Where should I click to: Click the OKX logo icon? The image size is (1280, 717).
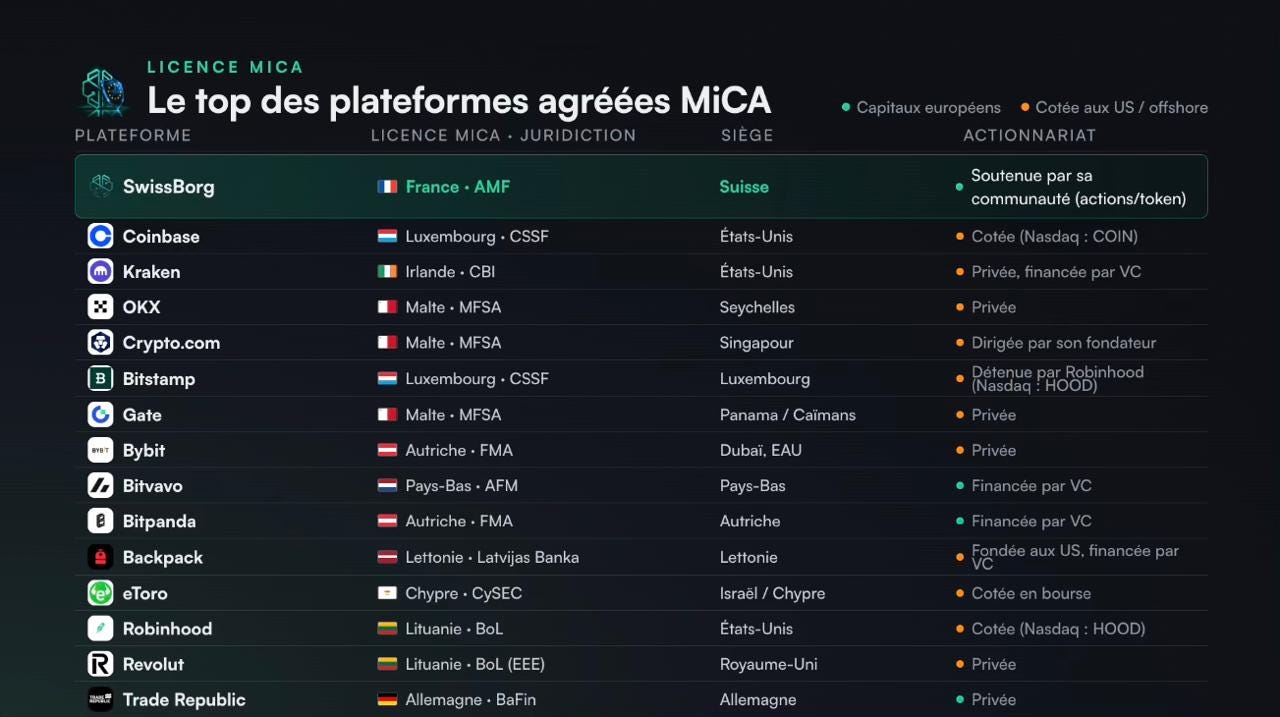[101, 307]
